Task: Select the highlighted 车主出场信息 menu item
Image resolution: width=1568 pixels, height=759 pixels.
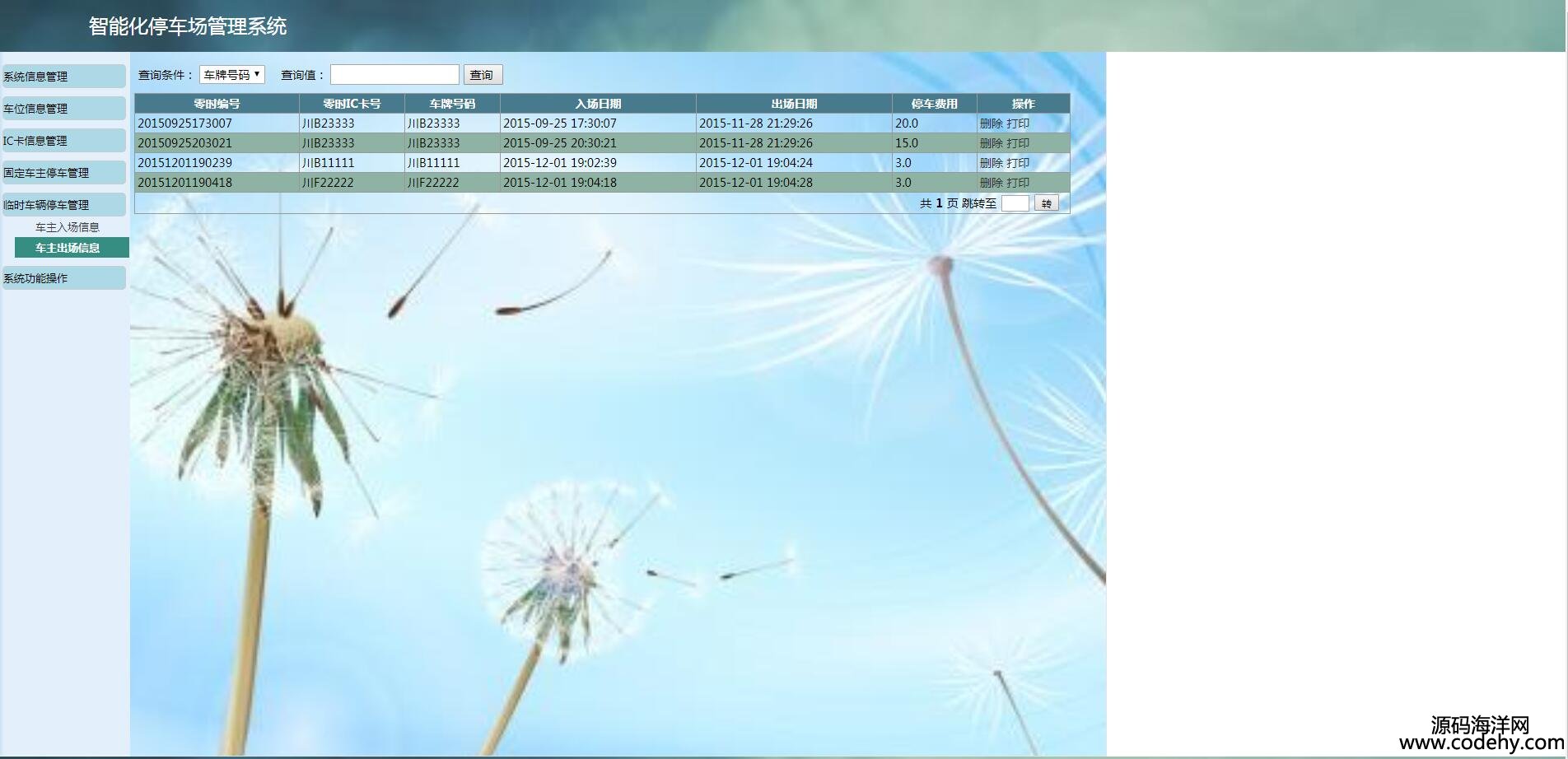Action: [72, 248]
